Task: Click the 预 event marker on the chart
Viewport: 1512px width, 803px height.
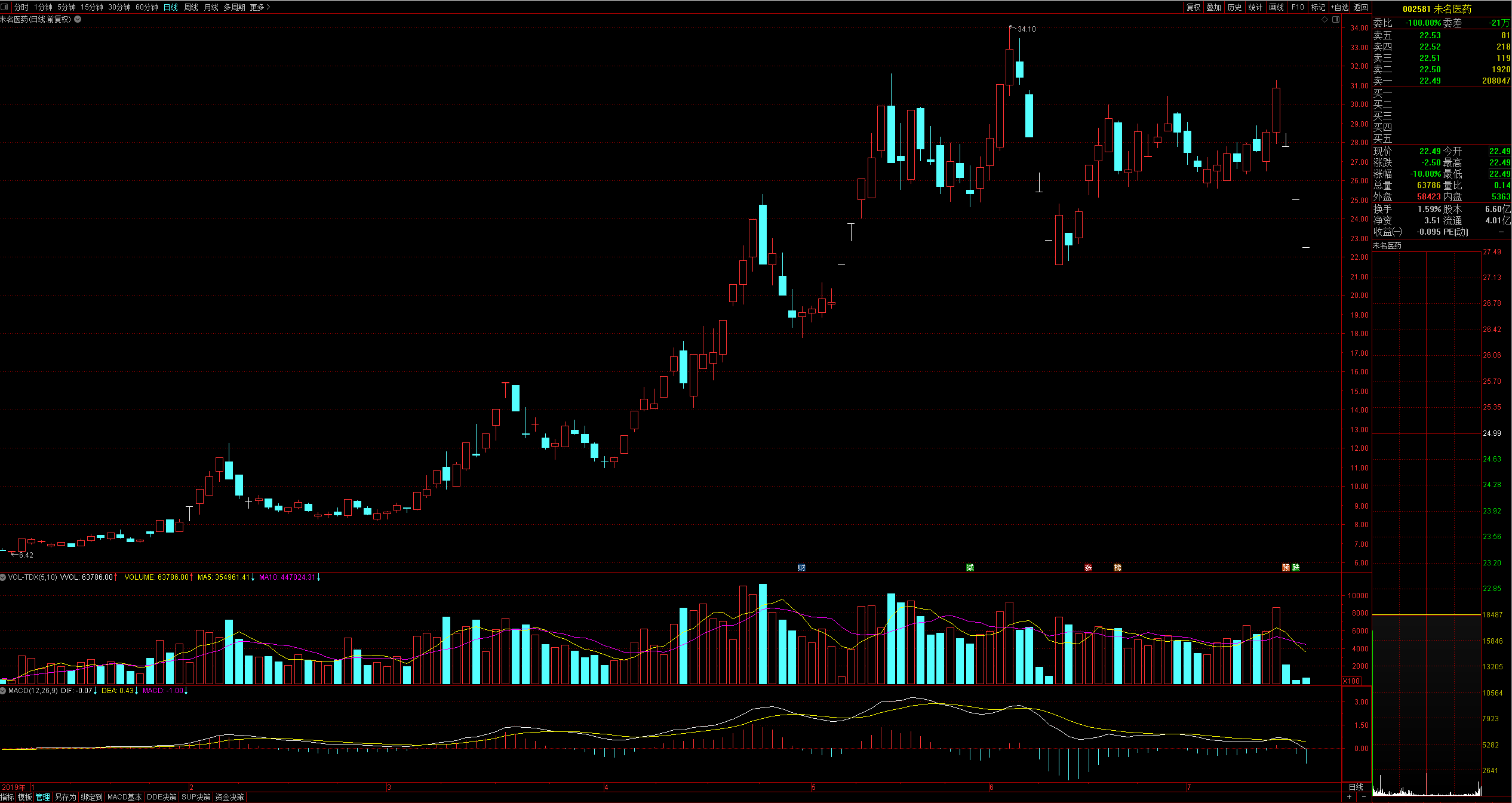Action: click(1286, 567)
